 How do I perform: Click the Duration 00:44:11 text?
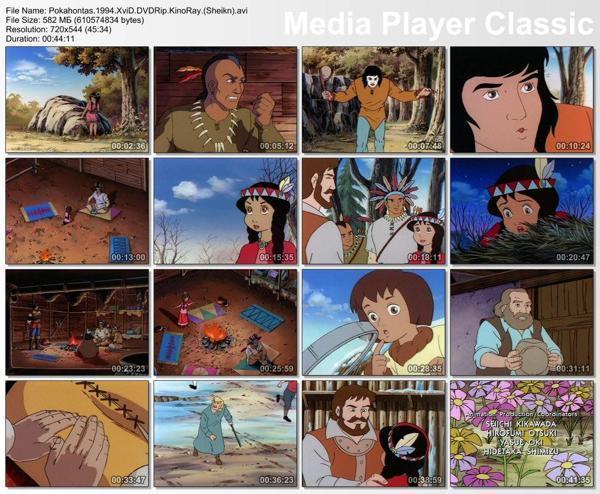(40, 39)
